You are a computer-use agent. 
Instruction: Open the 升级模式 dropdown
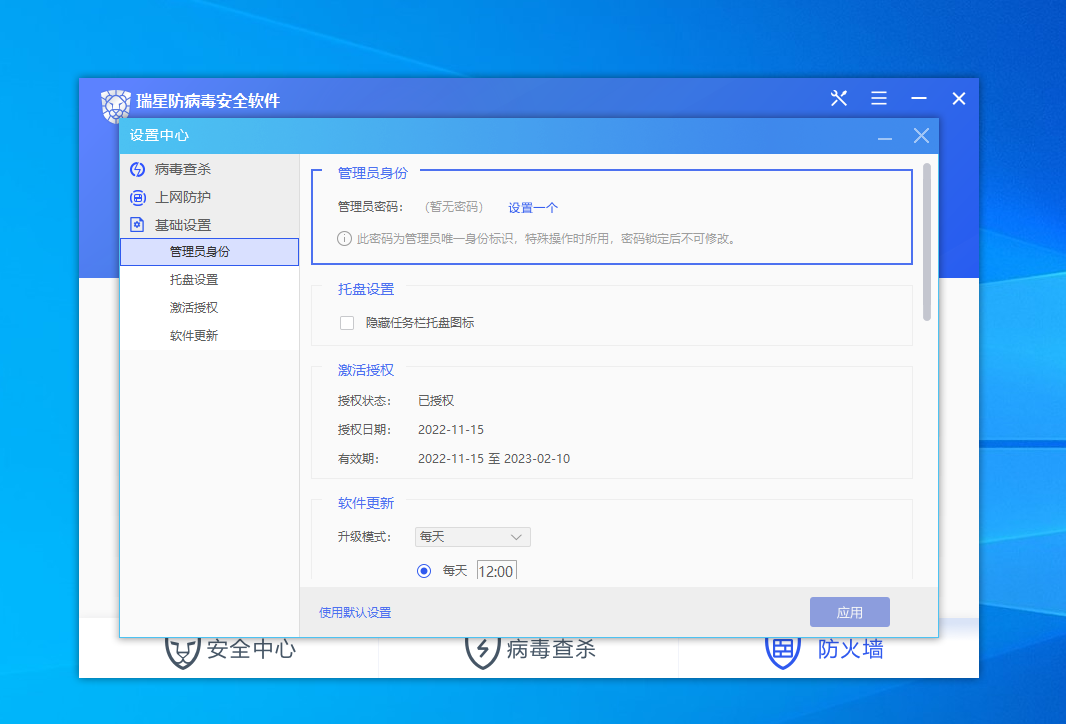(x=472, y=537)
